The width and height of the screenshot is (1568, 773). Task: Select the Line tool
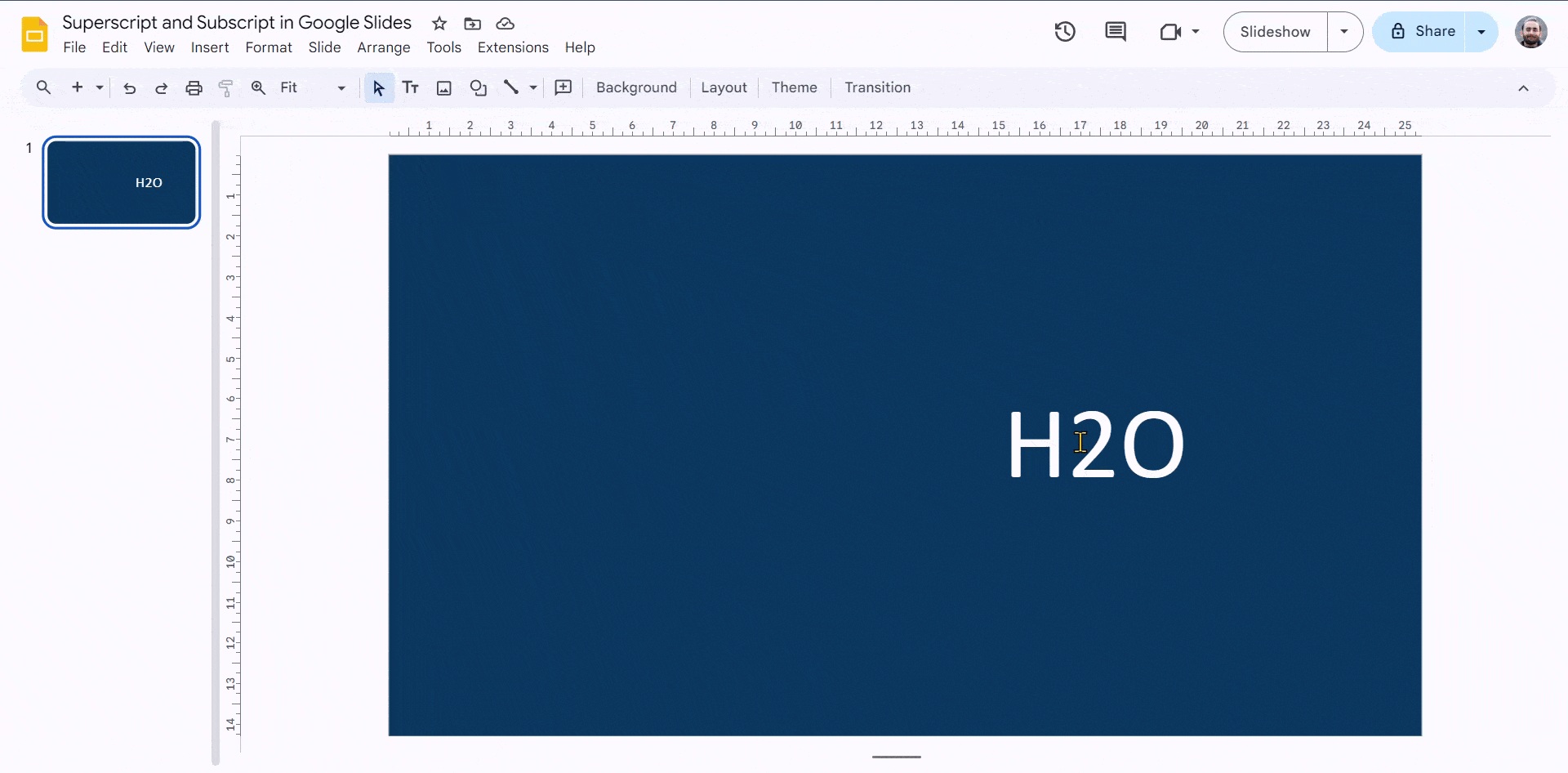tap(513, 87)
